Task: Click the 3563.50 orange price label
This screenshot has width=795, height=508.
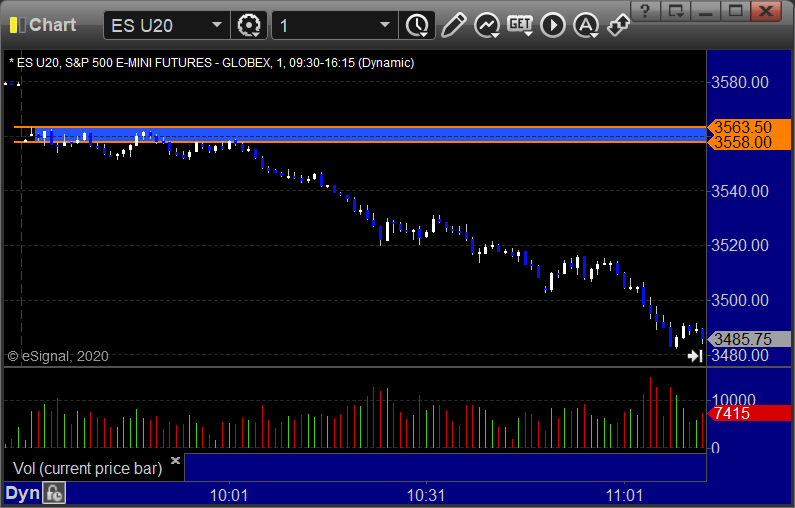Action: tap(749, 127)
